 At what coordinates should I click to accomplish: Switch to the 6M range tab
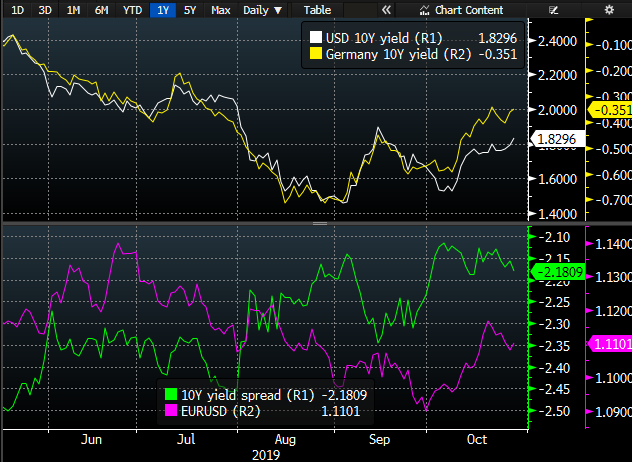(101, 10)
